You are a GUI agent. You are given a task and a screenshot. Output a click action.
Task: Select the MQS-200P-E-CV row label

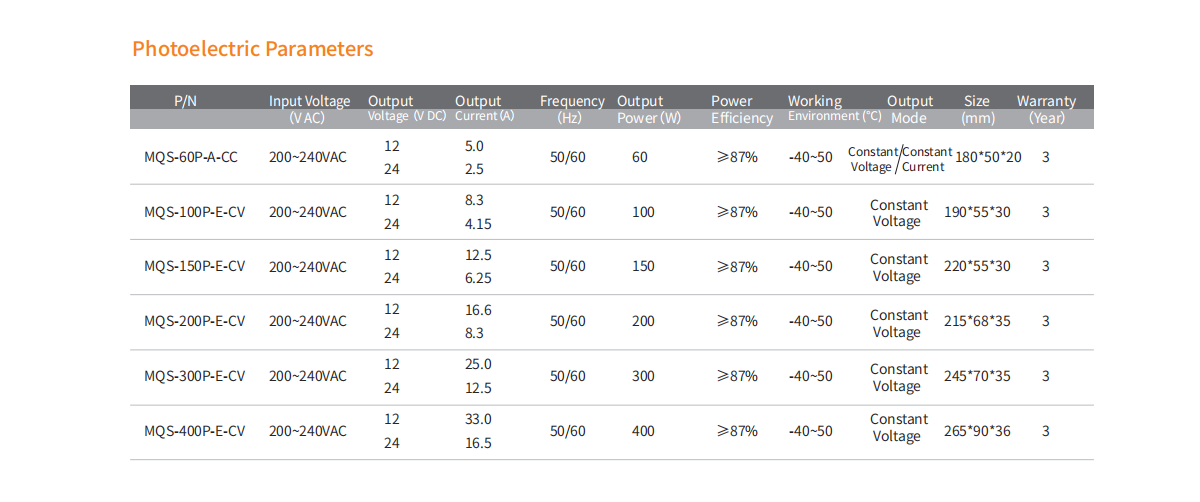pos(194,321)
